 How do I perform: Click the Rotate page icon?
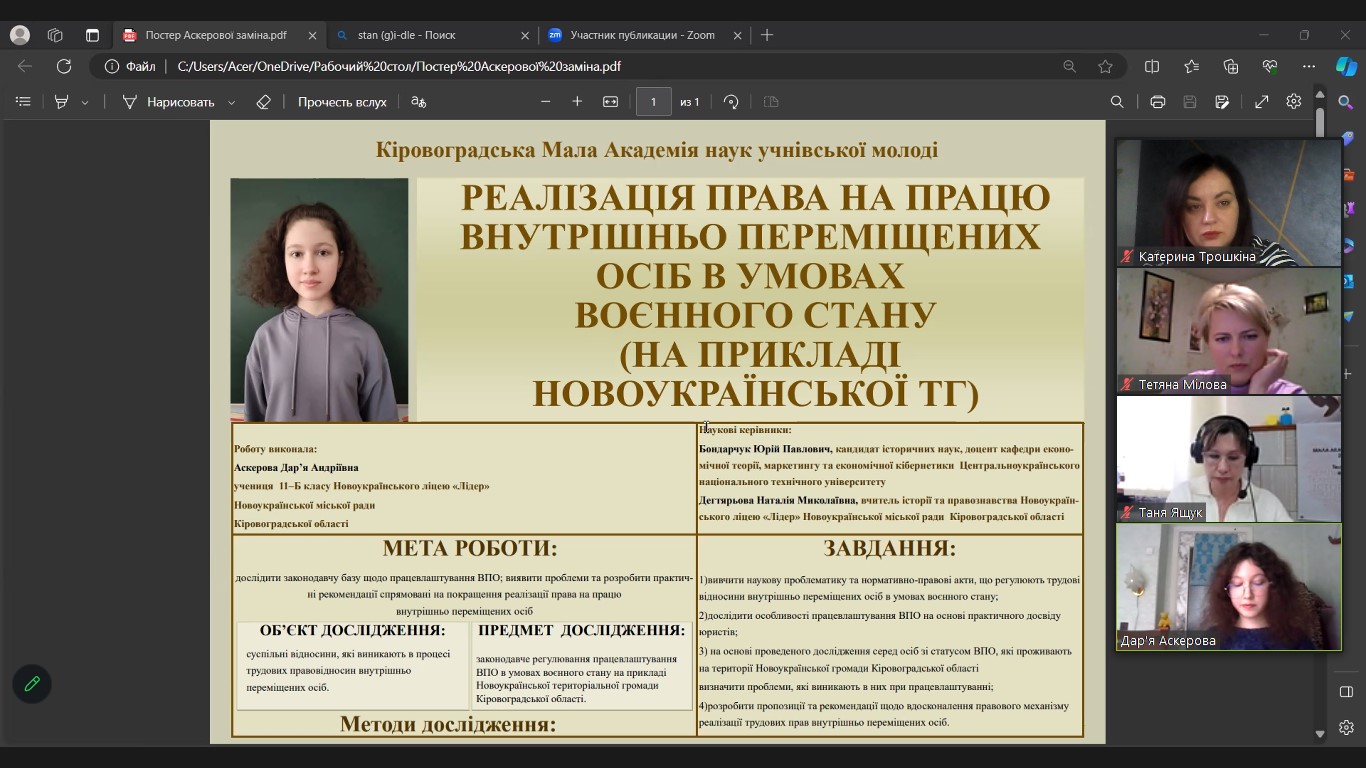pyautogui.click(x=731, y=102)
